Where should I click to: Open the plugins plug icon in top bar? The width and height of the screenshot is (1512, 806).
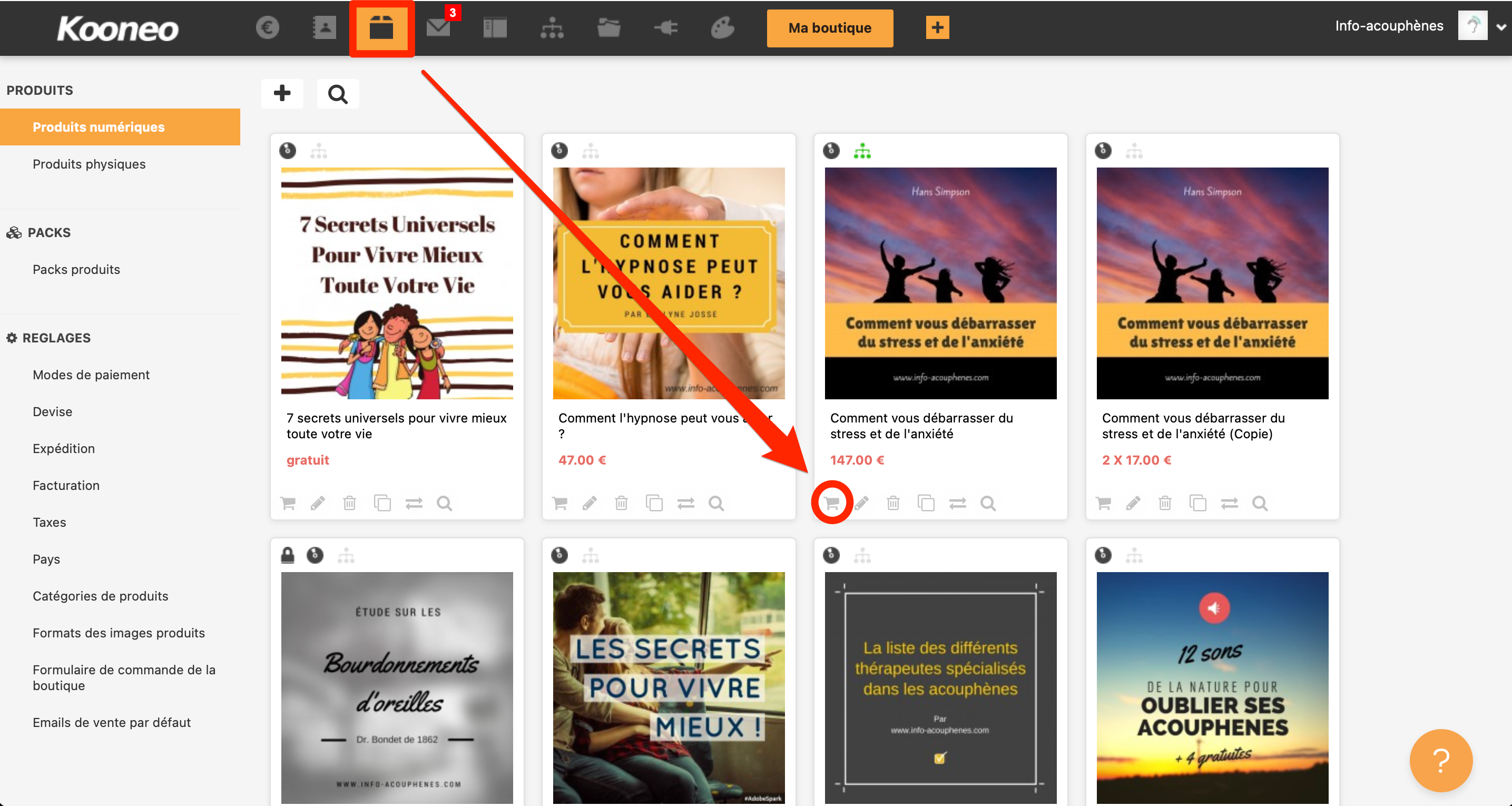[665, 27]
